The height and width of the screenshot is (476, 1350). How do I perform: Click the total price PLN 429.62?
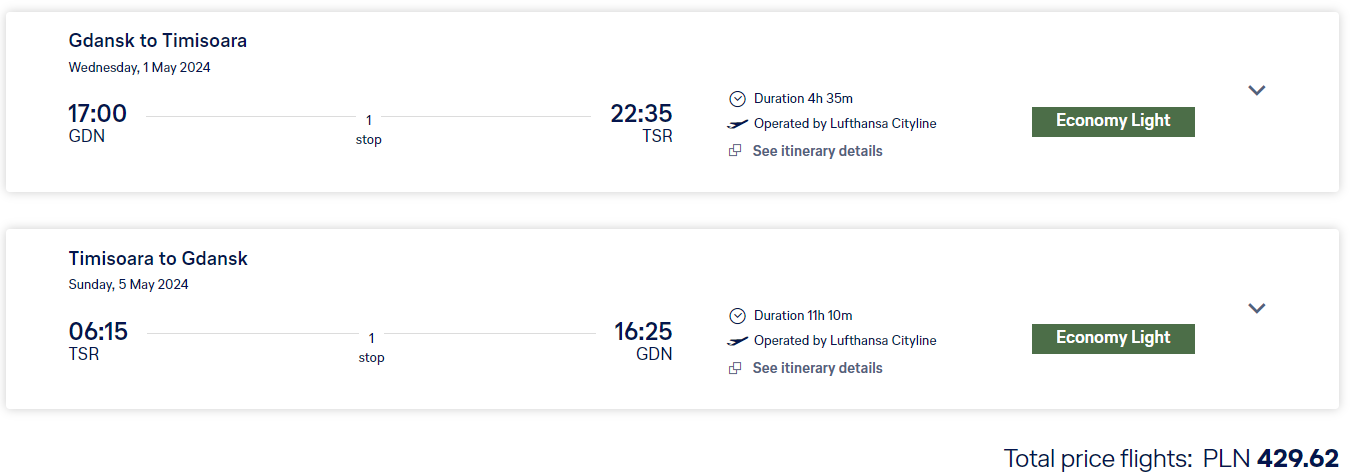1271,458
